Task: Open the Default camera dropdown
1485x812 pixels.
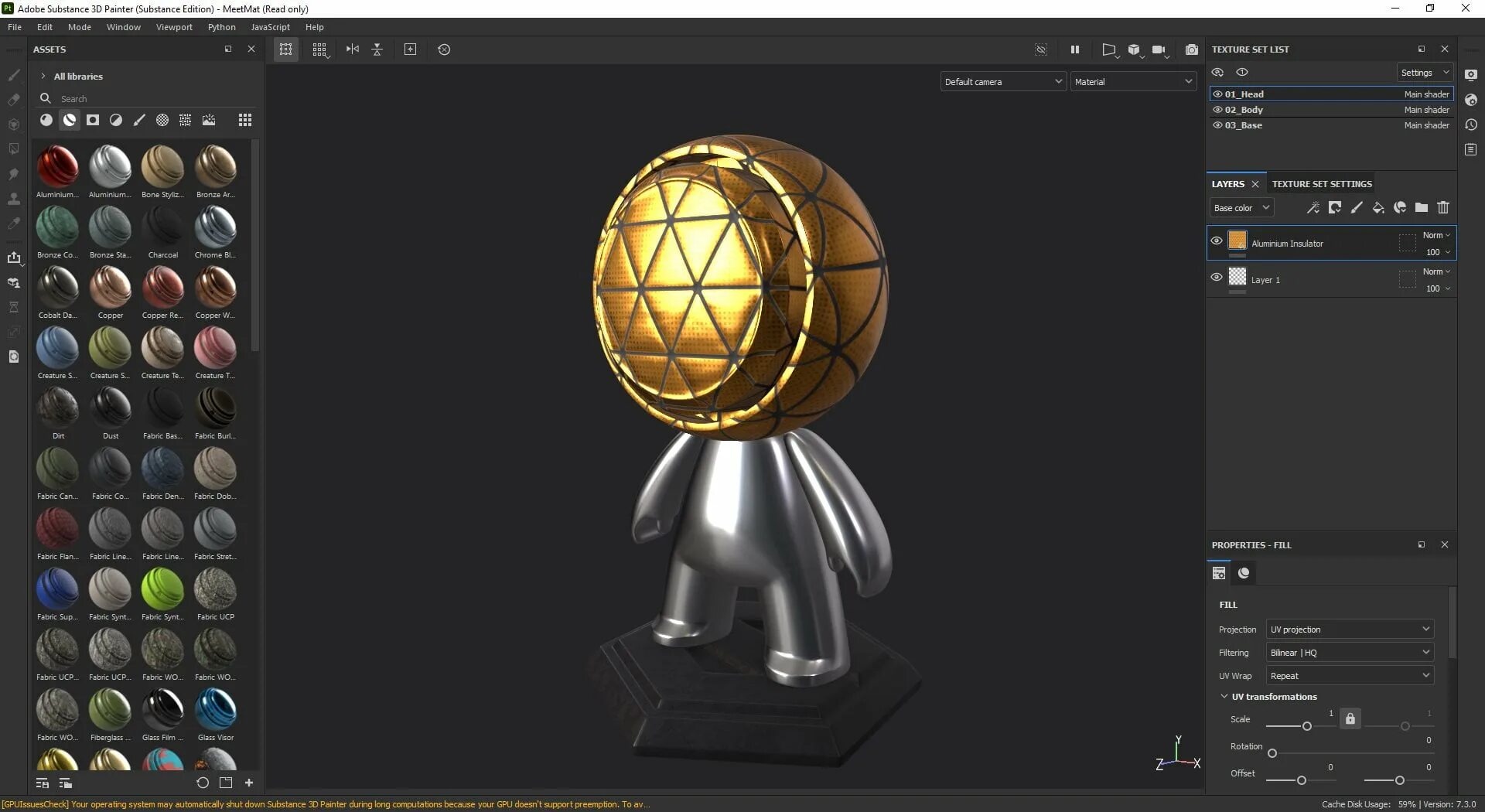Action: pyautogui.click(x=1002, y=81)
